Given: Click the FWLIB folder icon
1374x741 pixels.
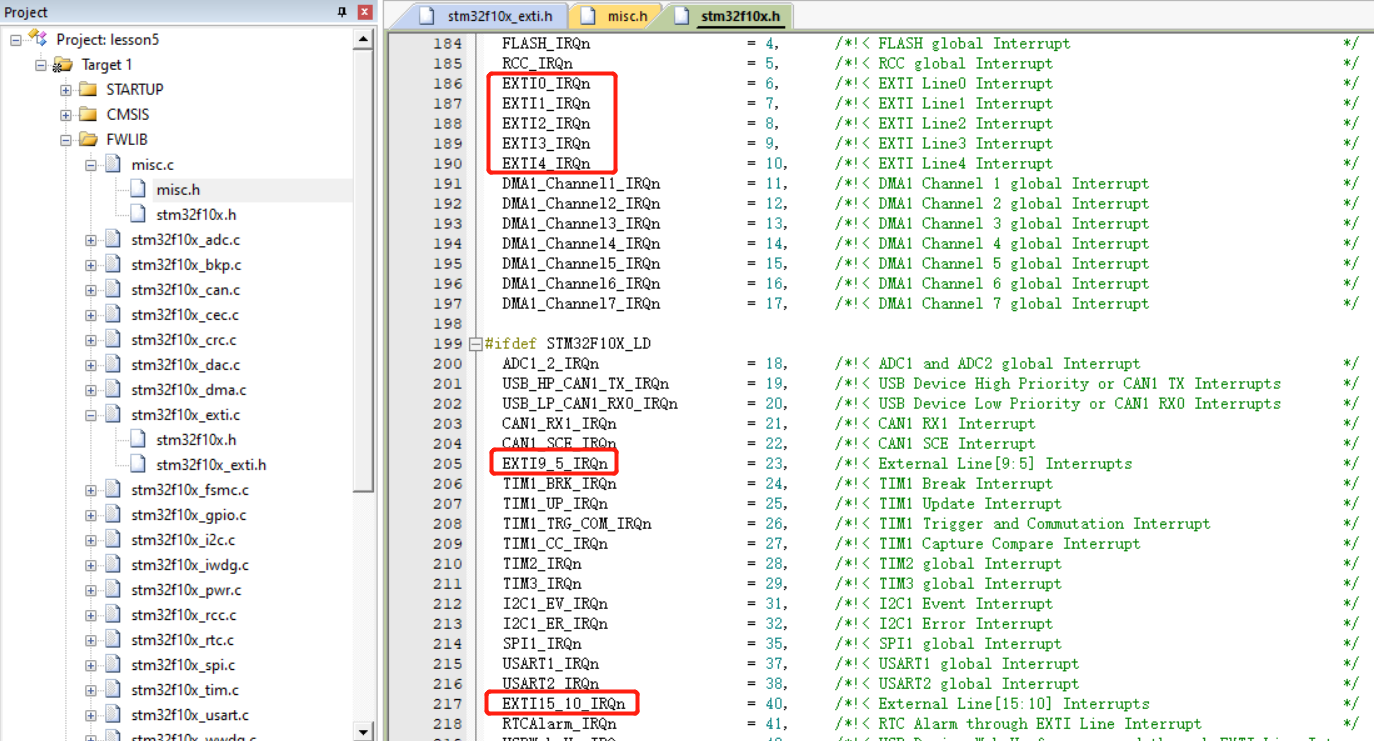Looking at the screenshot, I should [x=88, y=140].
